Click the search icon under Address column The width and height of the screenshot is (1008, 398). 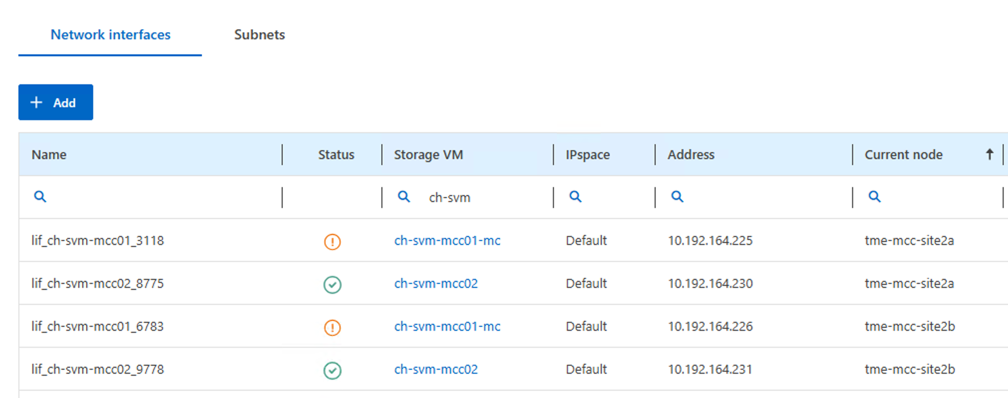point(677,197)
